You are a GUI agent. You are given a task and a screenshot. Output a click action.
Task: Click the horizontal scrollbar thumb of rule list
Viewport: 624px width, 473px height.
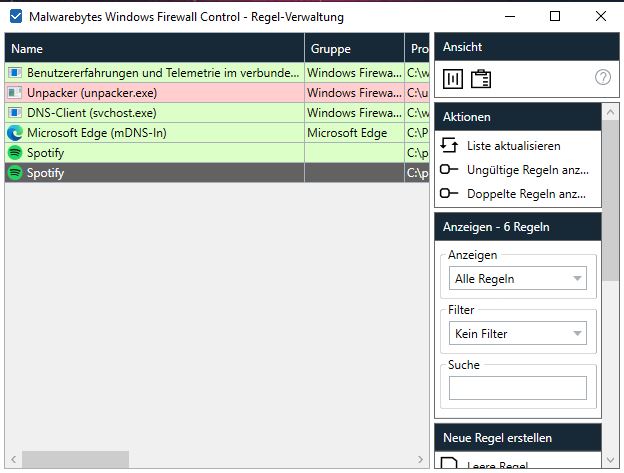click(x=75, y=459)
